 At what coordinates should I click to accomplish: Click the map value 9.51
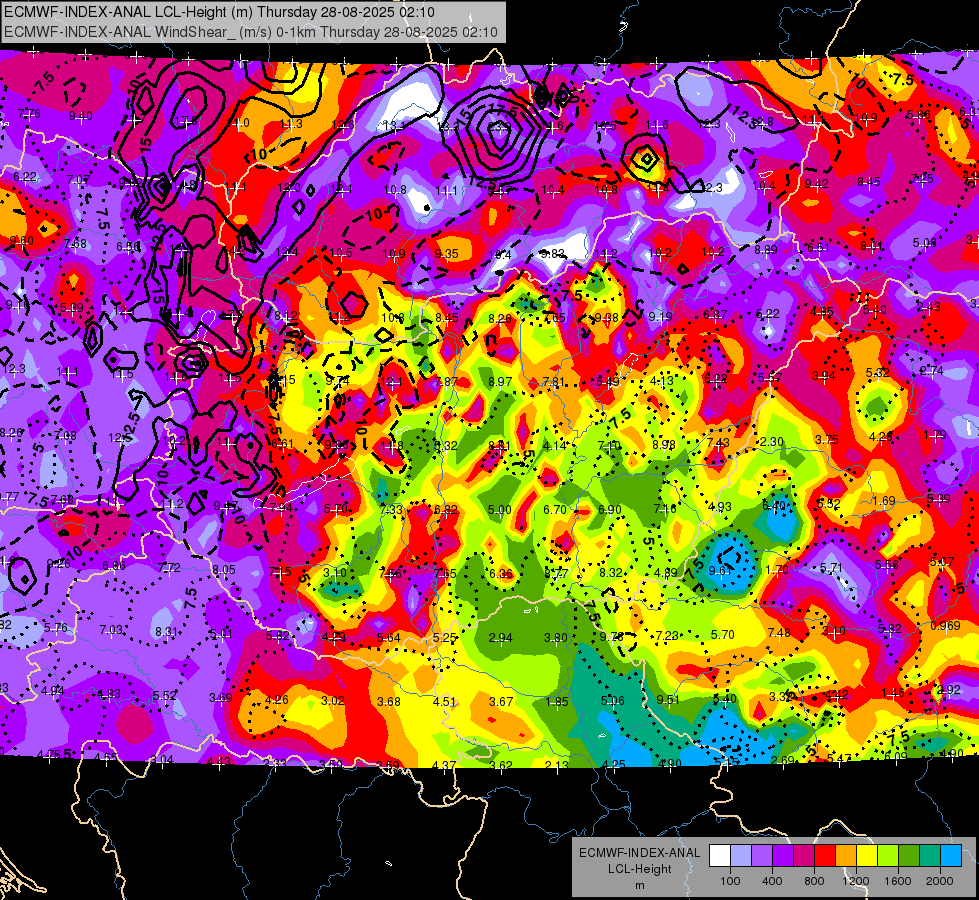click(668, 700)
